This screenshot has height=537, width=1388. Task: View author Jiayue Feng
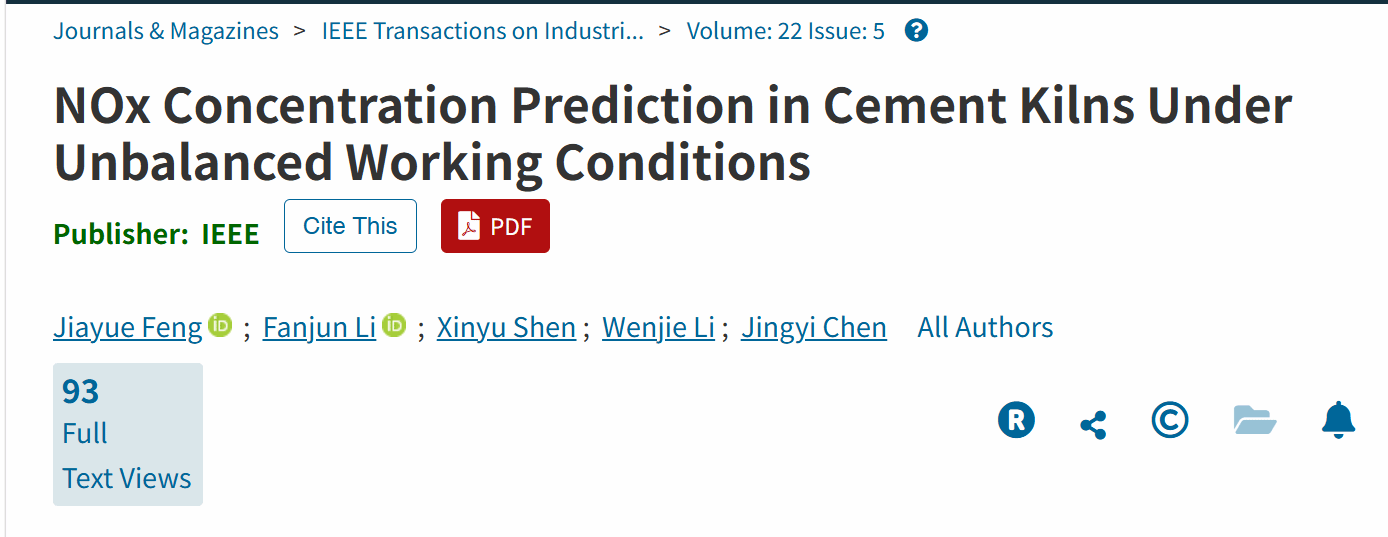coord(128,328)
